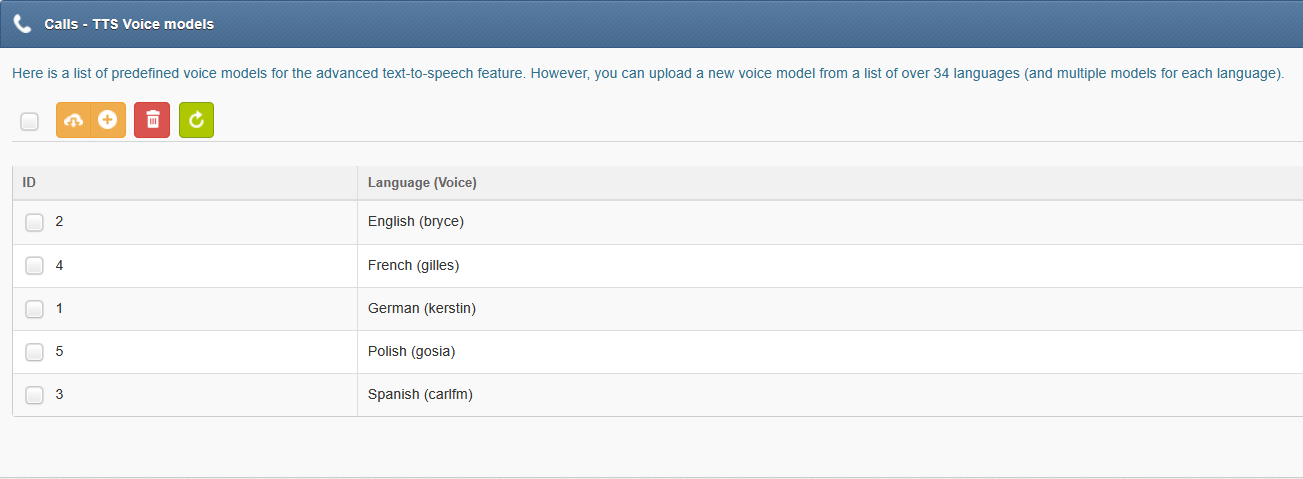The width and height of the screenshot is (1303, 479).
Task: Sort by the ID column header
Action: coord(185,183)
